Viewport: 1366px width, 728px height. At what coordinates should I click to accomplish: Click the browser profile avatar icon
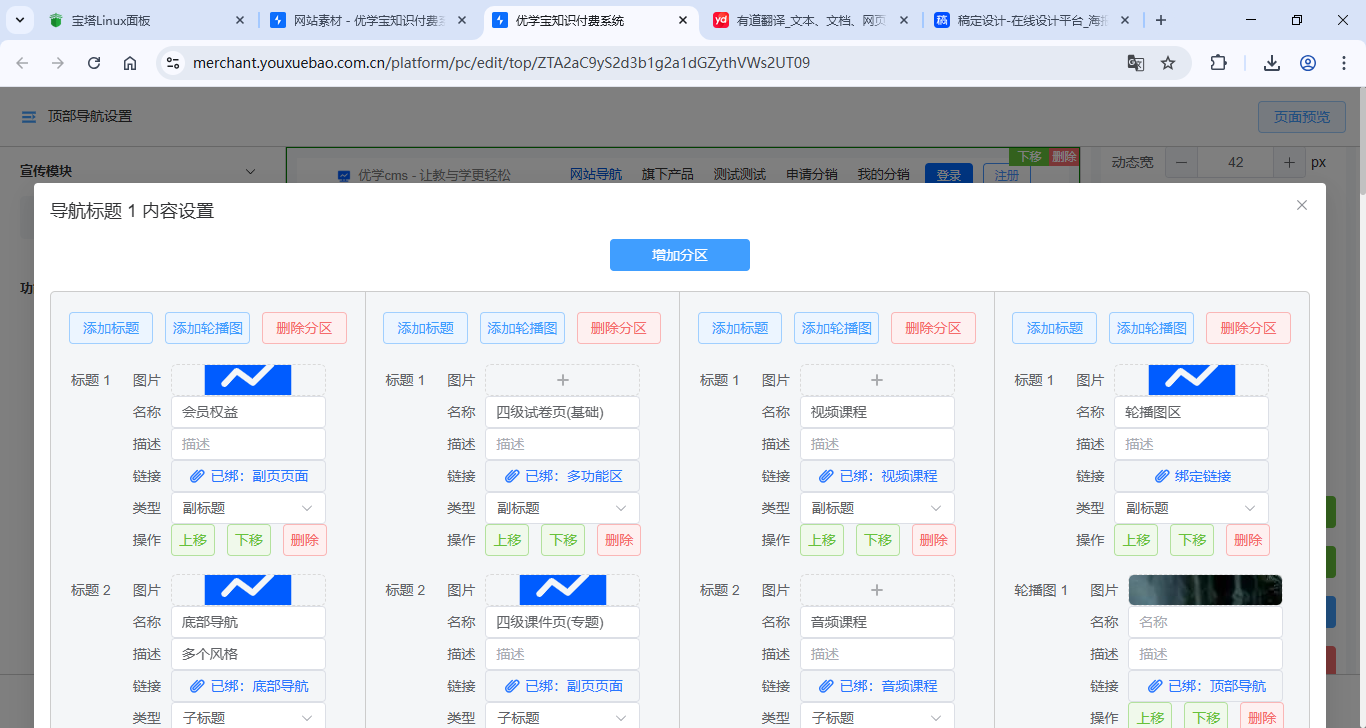(1308, 62)
